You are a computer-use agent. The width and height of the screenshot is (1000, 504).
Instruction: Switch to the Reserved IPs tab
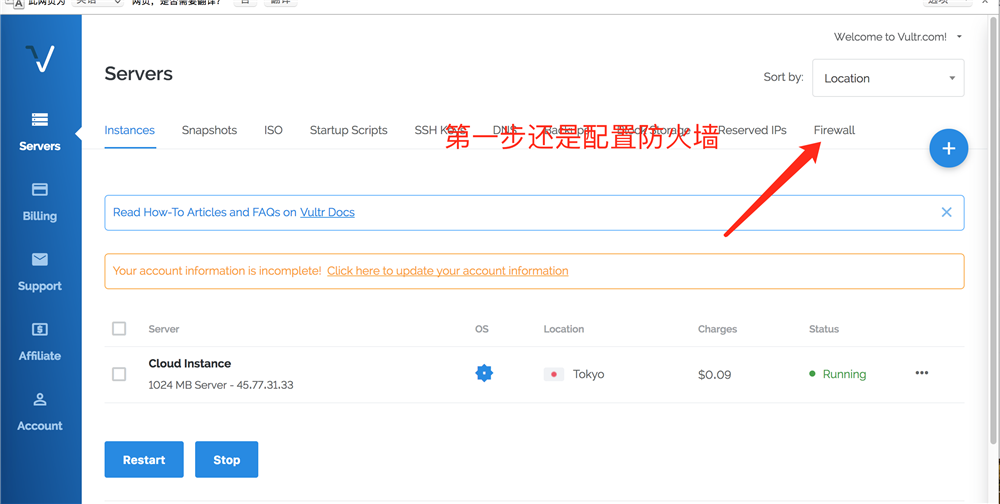coord(753,130)
